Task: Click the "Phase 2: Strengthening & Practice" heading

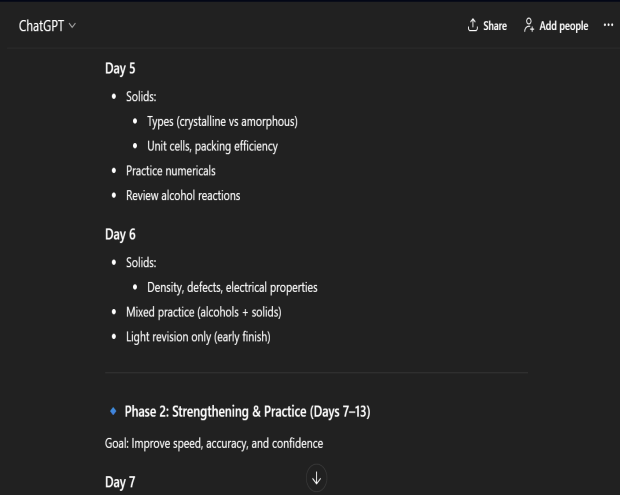Action: tap(248, 412)
